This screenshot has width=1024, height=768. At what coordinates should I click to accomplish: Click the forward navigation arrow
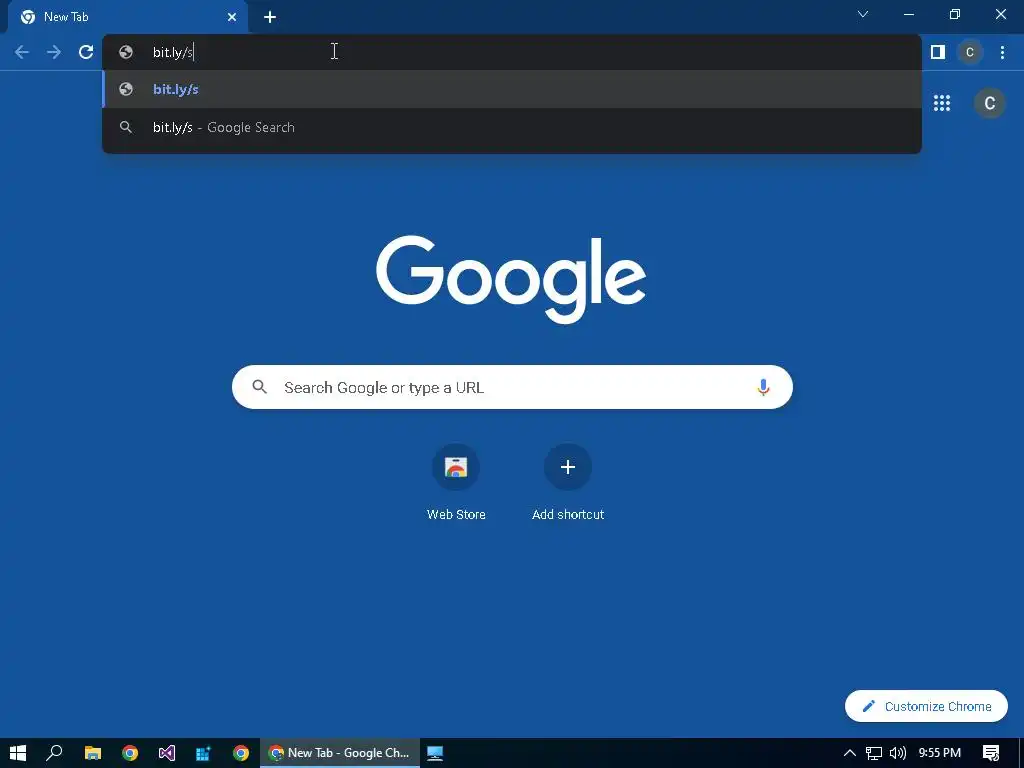[54, 52]
